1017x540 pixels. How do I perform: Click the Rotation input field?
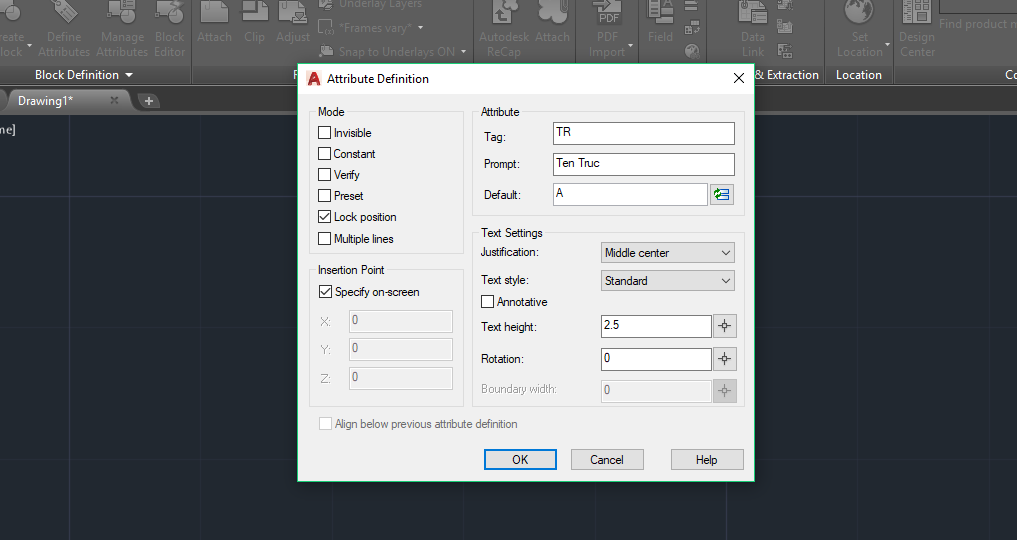pos(656,359)
